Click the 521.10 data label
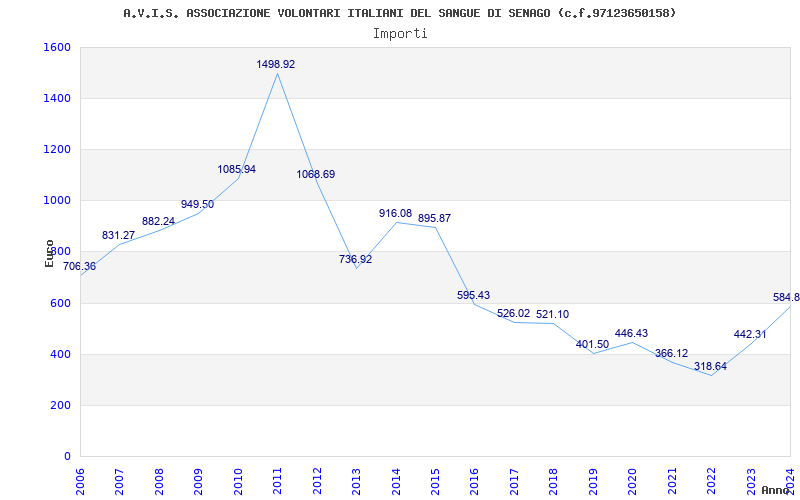 [x=553, y=314]
